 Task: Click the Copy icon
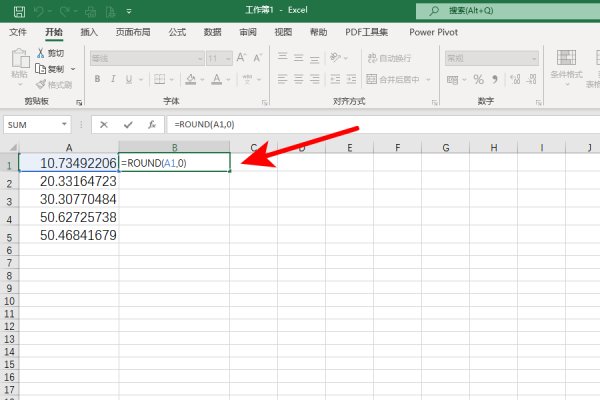point(41,69)
